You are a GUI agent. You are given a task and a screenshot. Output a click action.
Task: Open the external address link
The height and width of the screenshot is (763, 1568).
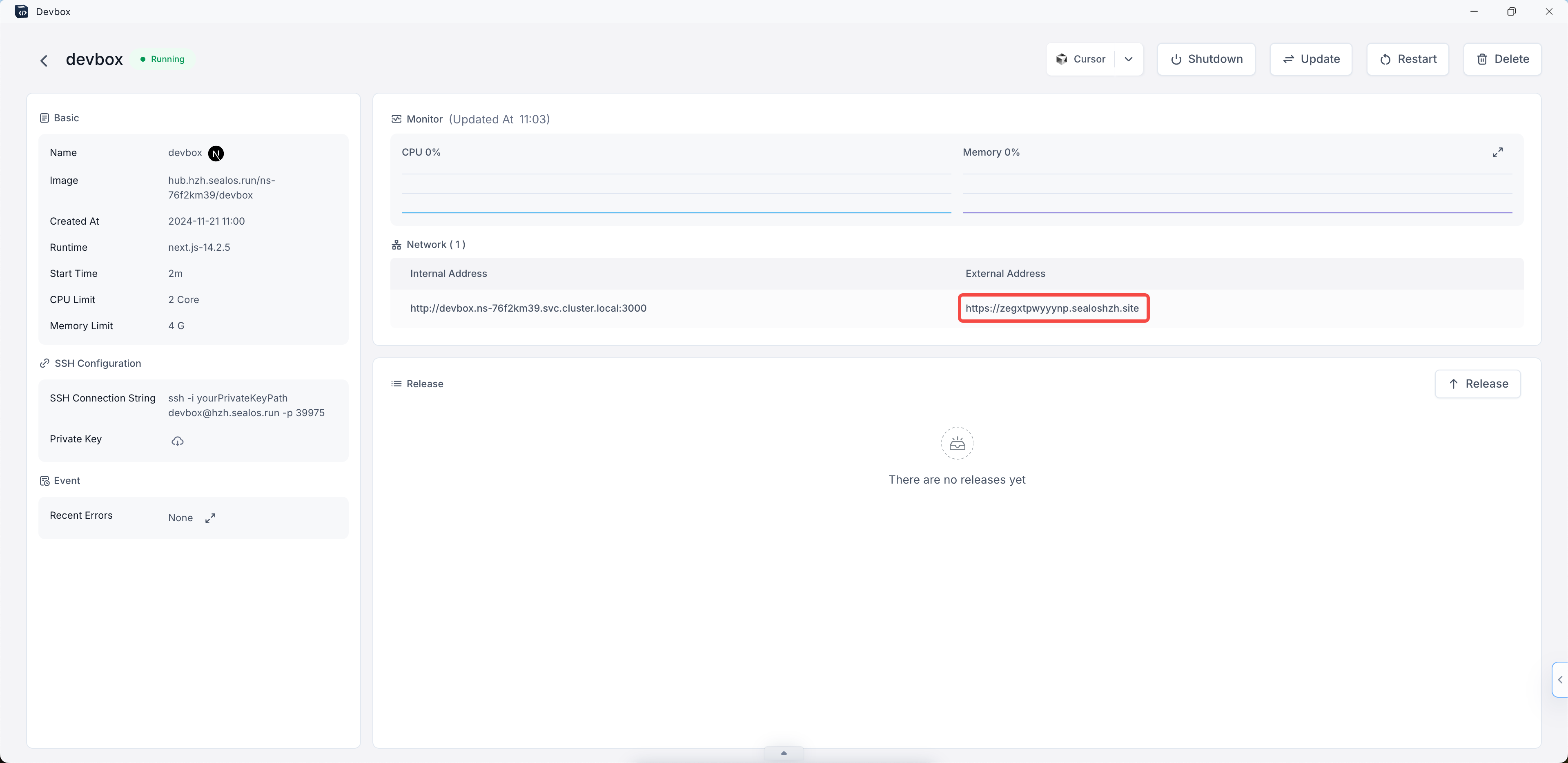1052,308
